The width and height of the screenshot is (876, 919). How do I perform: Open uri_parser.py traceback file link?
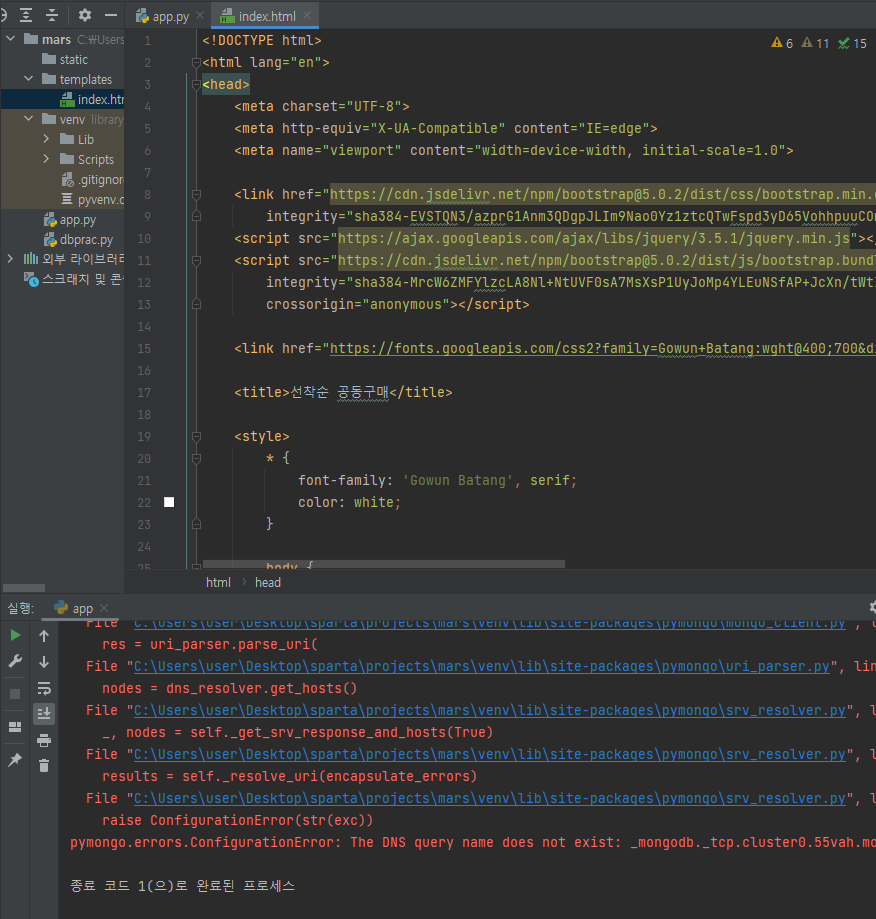point(482,666)
